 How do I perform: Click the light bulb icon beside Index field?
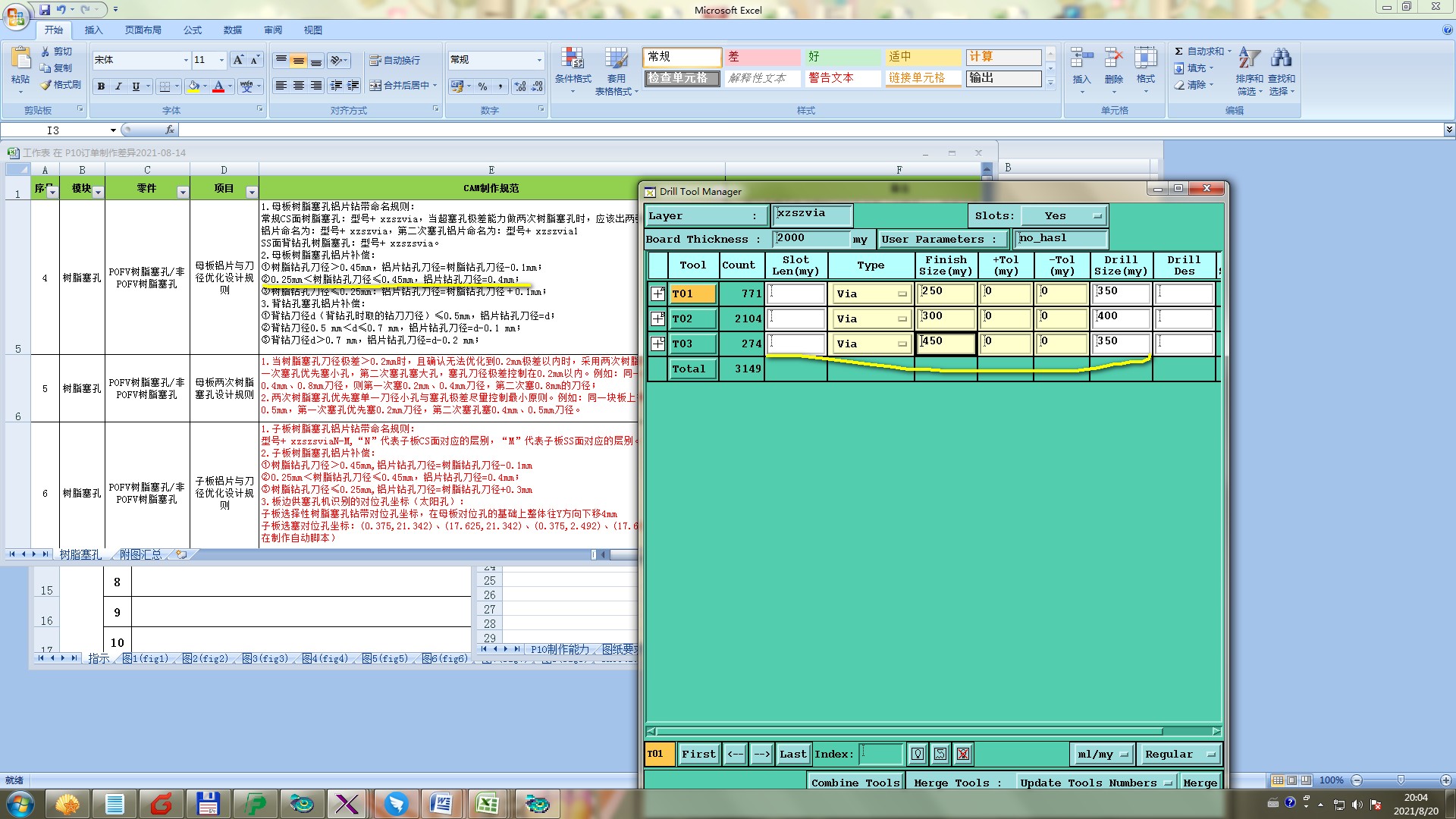click(x=918, y=754)
